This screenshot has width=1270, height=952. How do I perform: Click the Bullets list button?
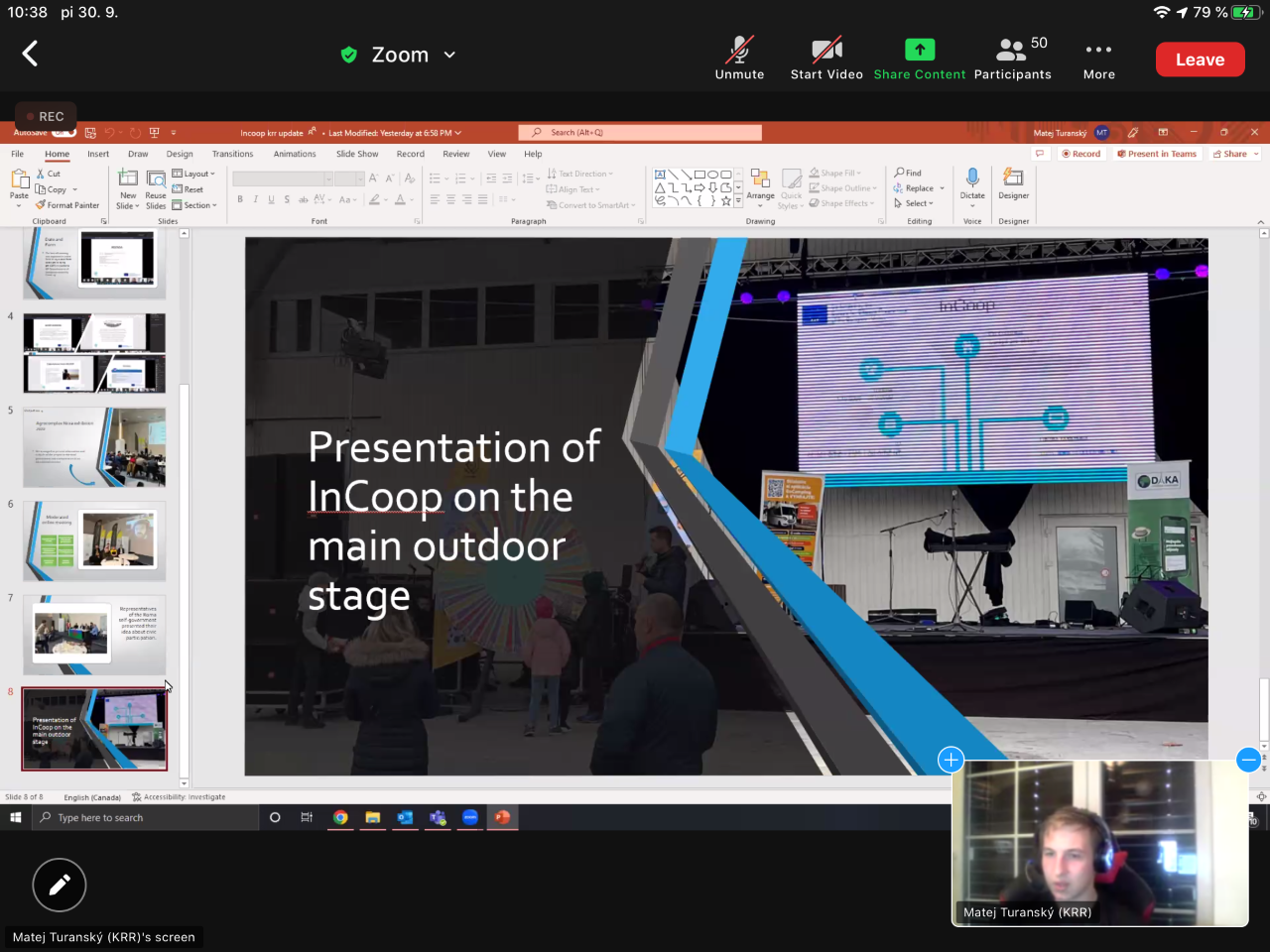click(435, 178)
